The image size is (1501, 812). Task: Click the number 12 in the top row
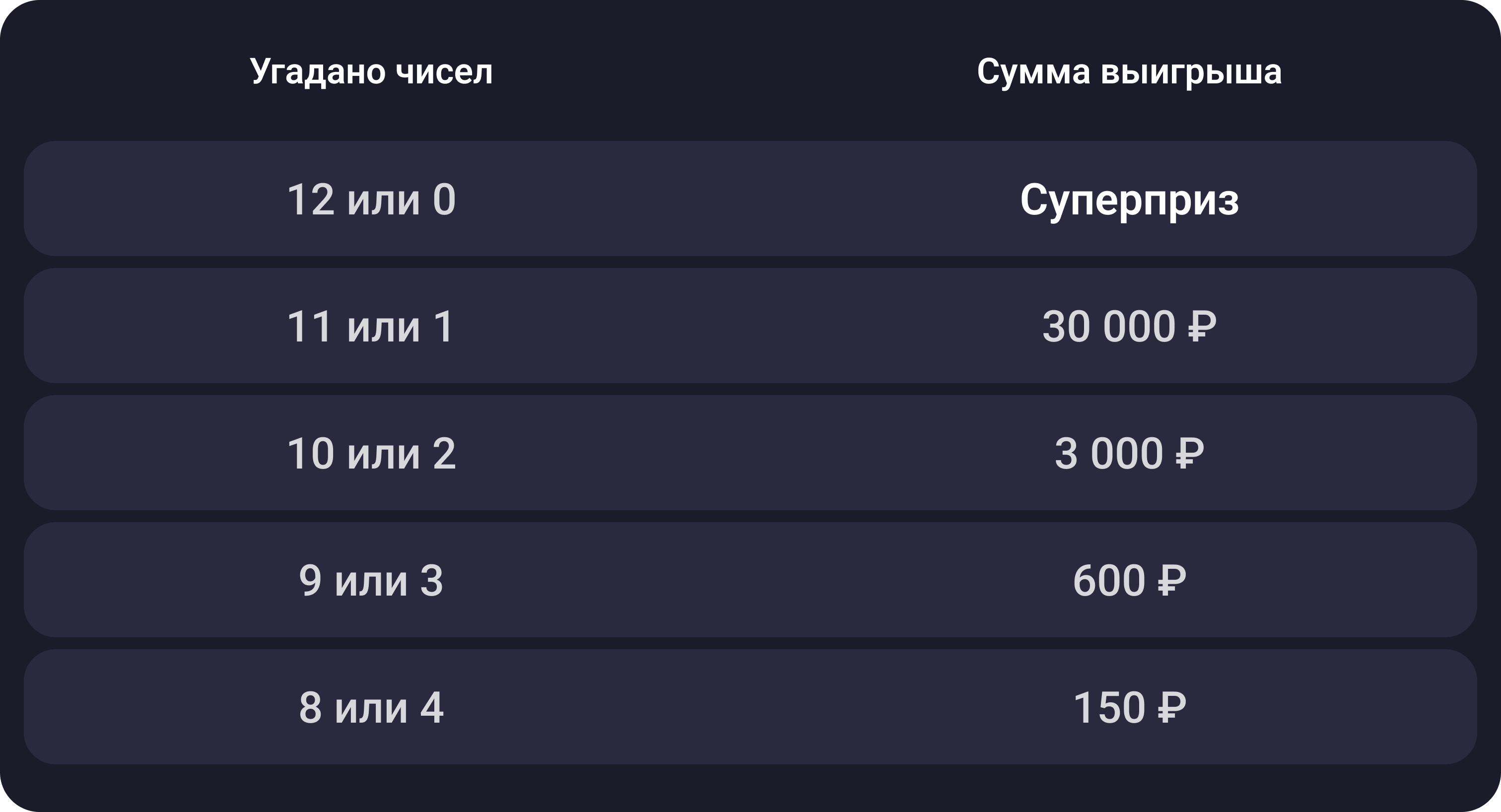(x=311, y=200)
